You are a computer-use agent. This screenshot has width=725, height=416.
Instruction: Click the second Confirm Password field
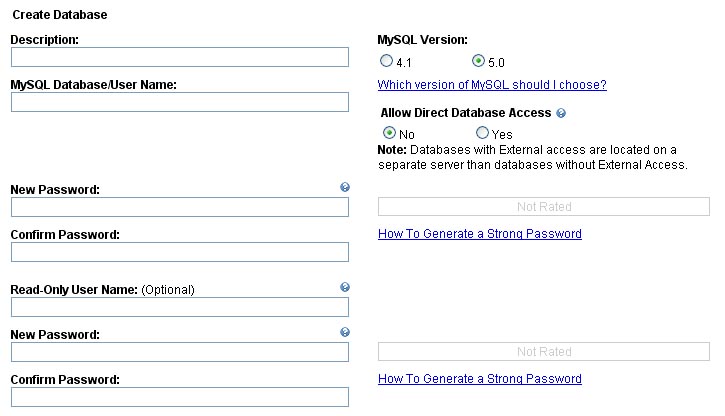click(180, 397)
